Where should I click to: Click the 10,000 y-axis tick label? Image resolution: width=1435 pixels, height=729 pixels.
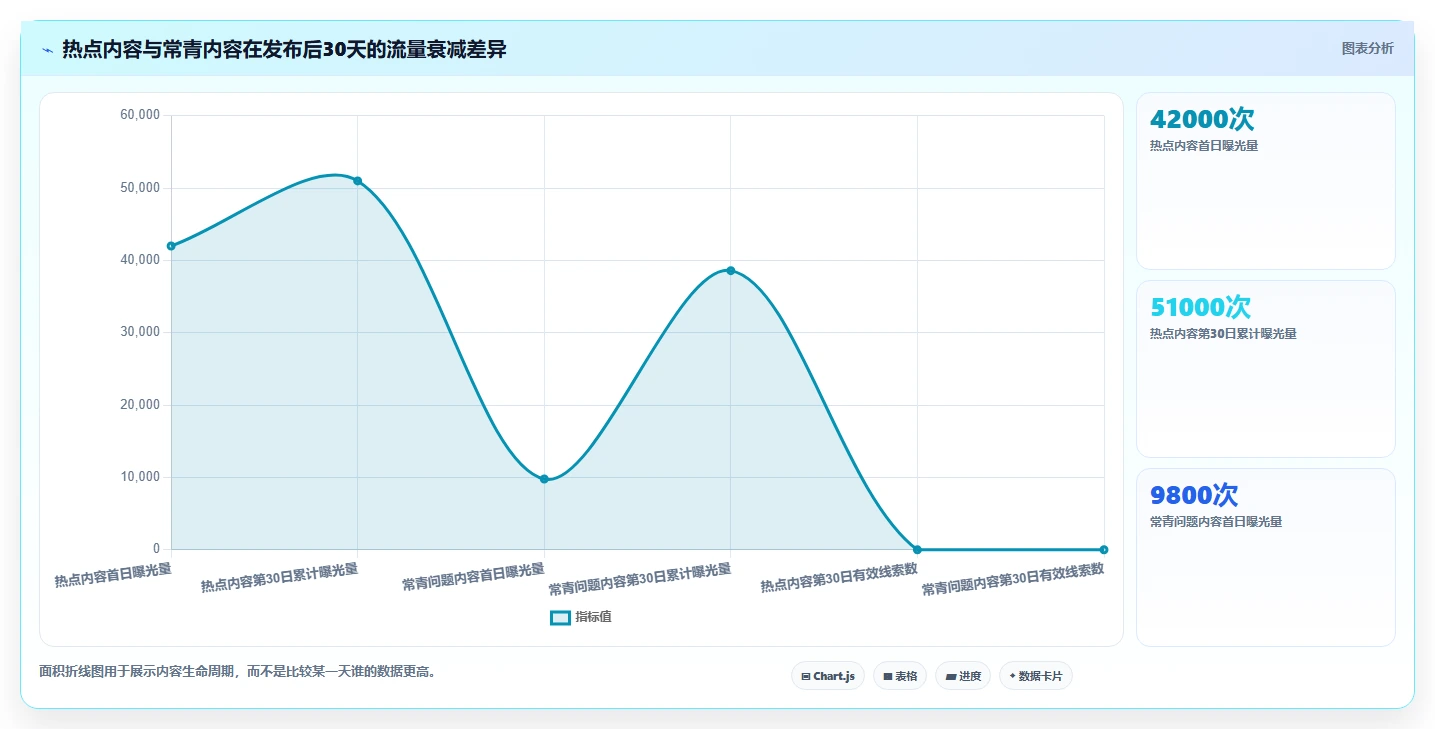coord(140,477)
